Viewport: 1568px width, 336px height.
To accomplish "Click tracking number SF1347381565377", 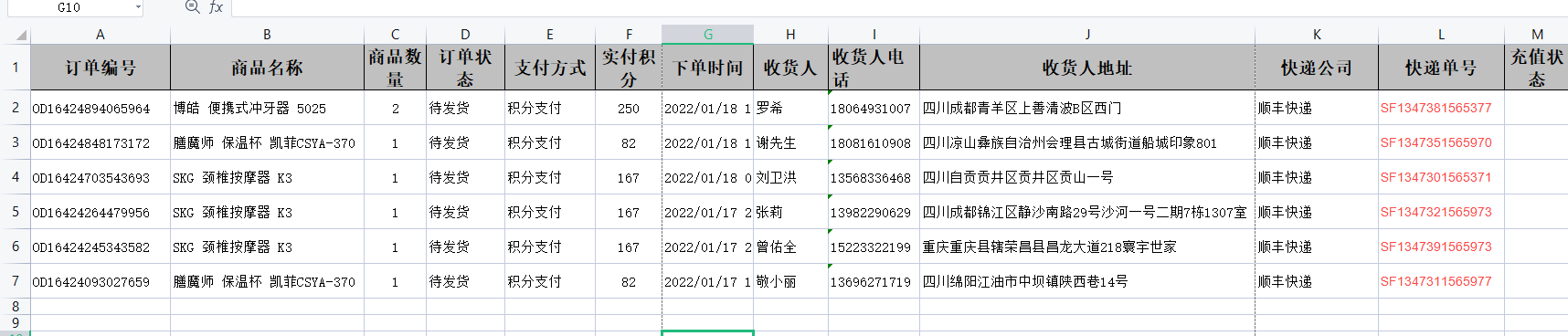I will [1441, 108].
